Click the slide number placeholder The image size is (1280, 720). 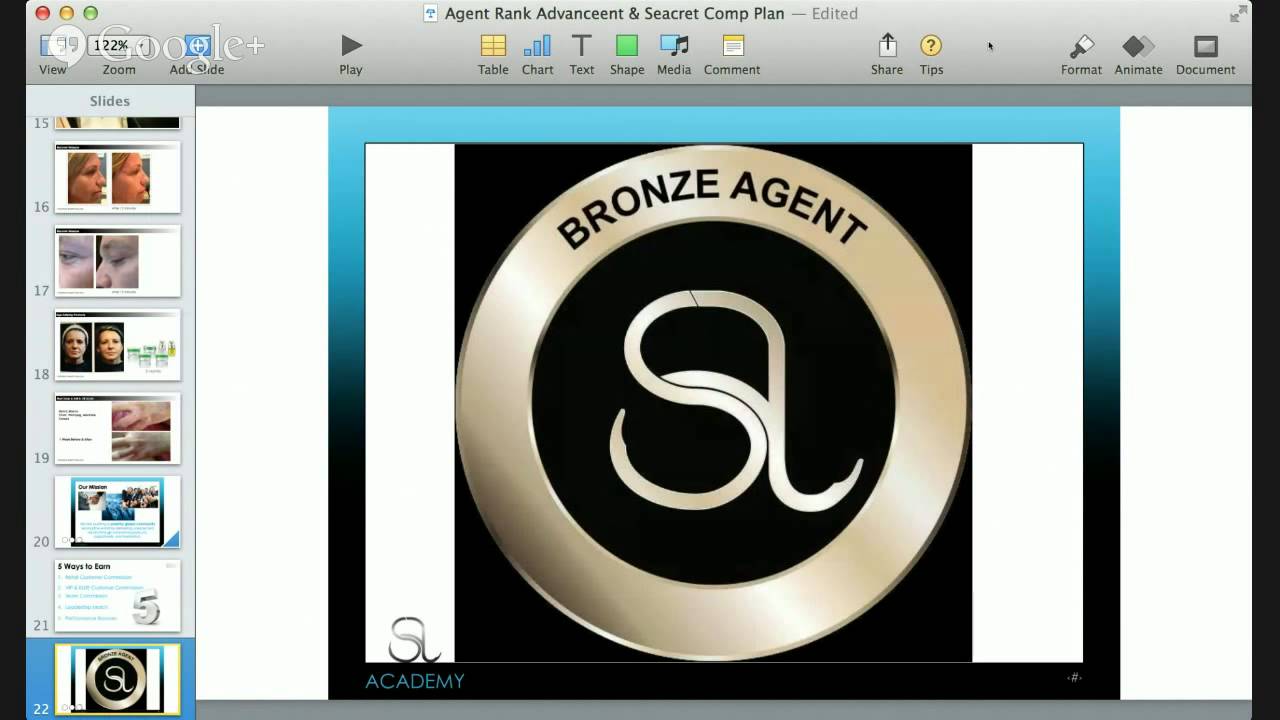pos(1074,677)
